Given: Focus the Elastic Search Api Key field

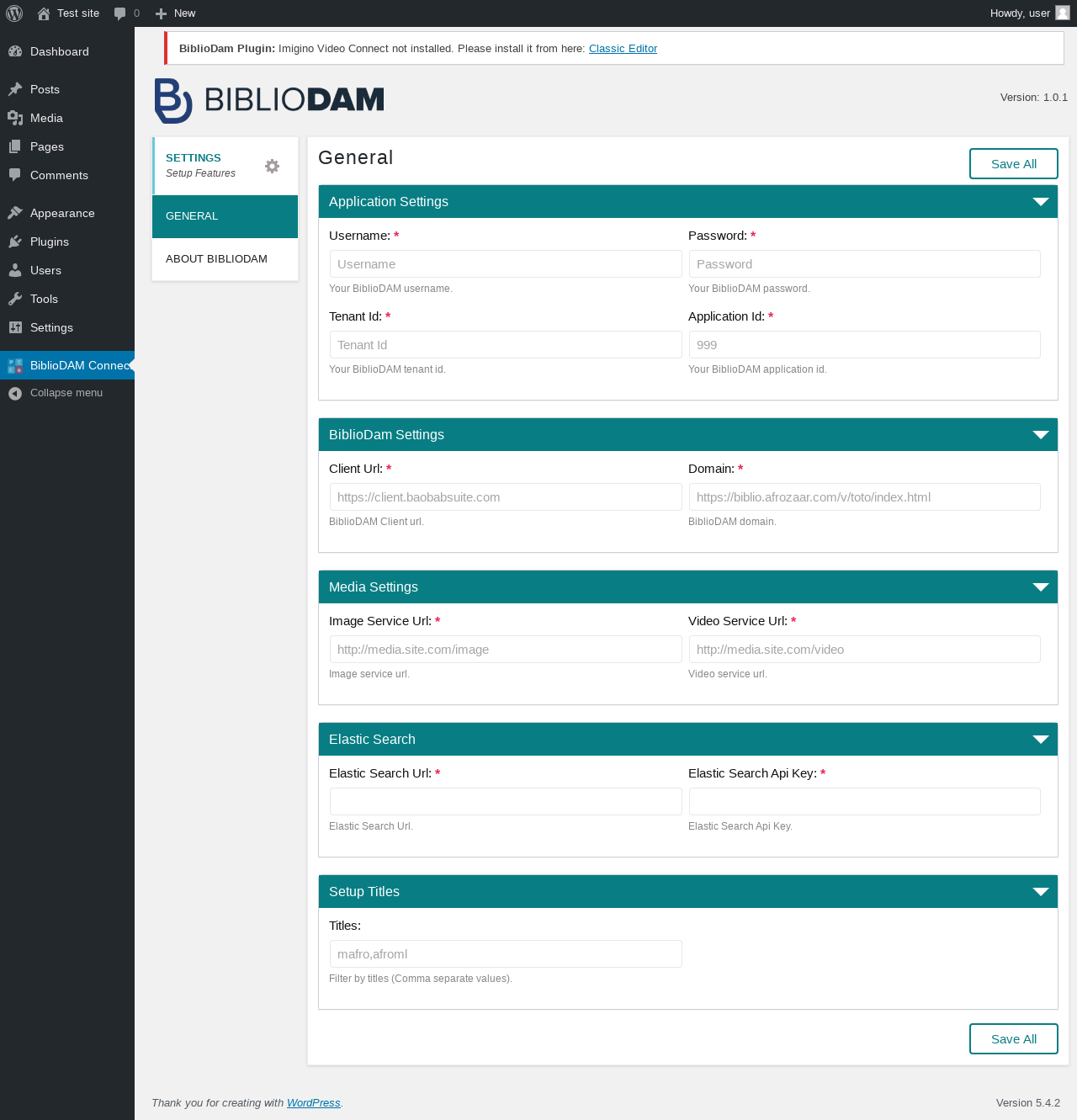Looking at the screenshot, I should (x=865, y=802).
